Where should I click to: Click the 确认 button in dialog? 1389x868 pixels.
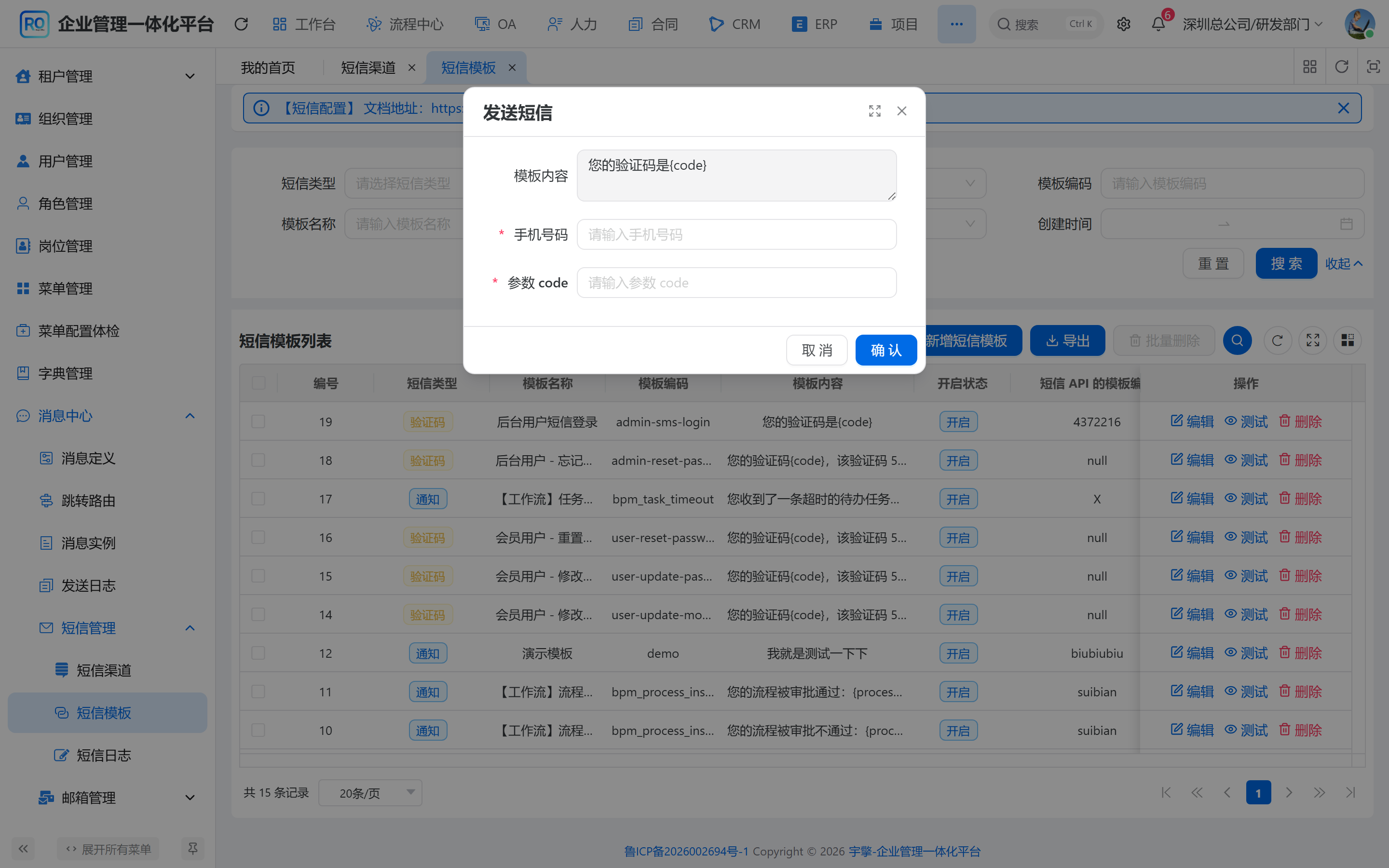tap(885, 350)
